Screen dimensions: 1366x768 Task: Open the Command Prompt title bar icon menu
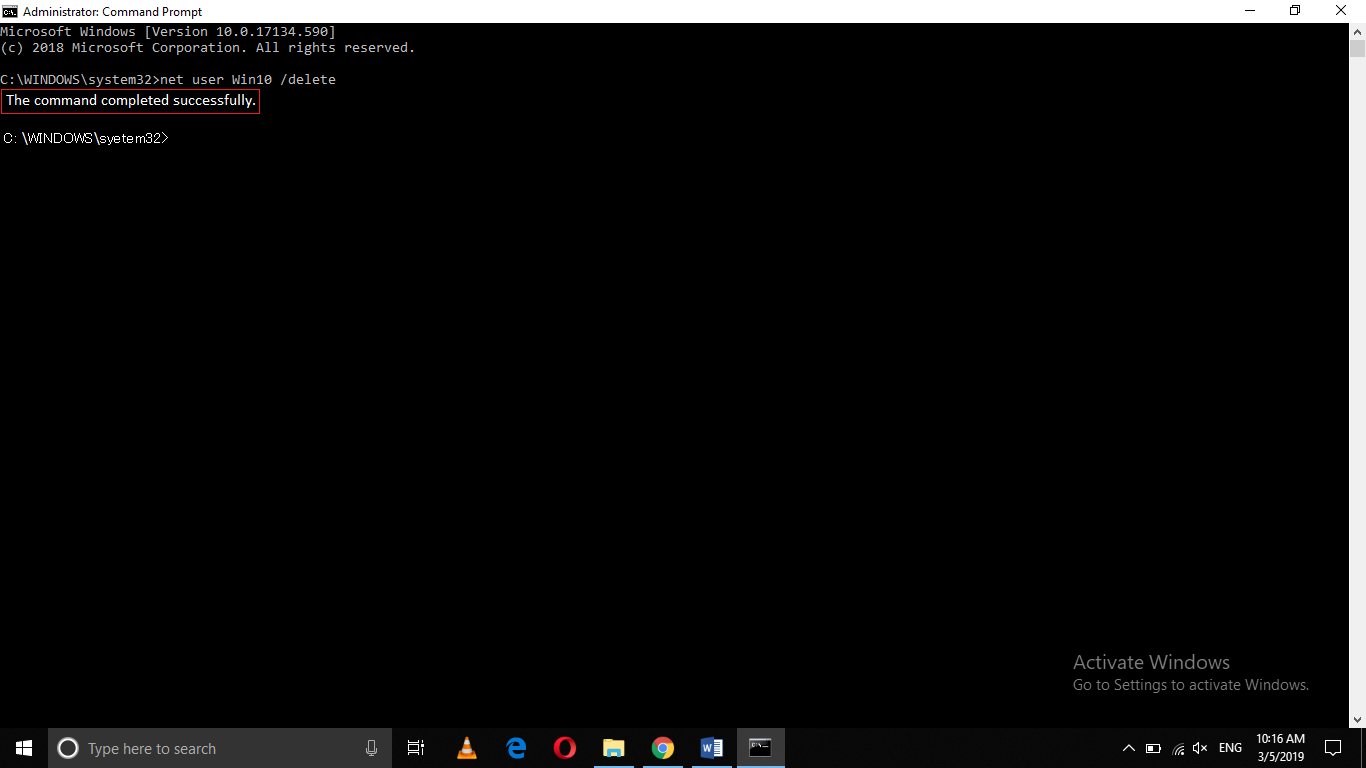(9, 11)
